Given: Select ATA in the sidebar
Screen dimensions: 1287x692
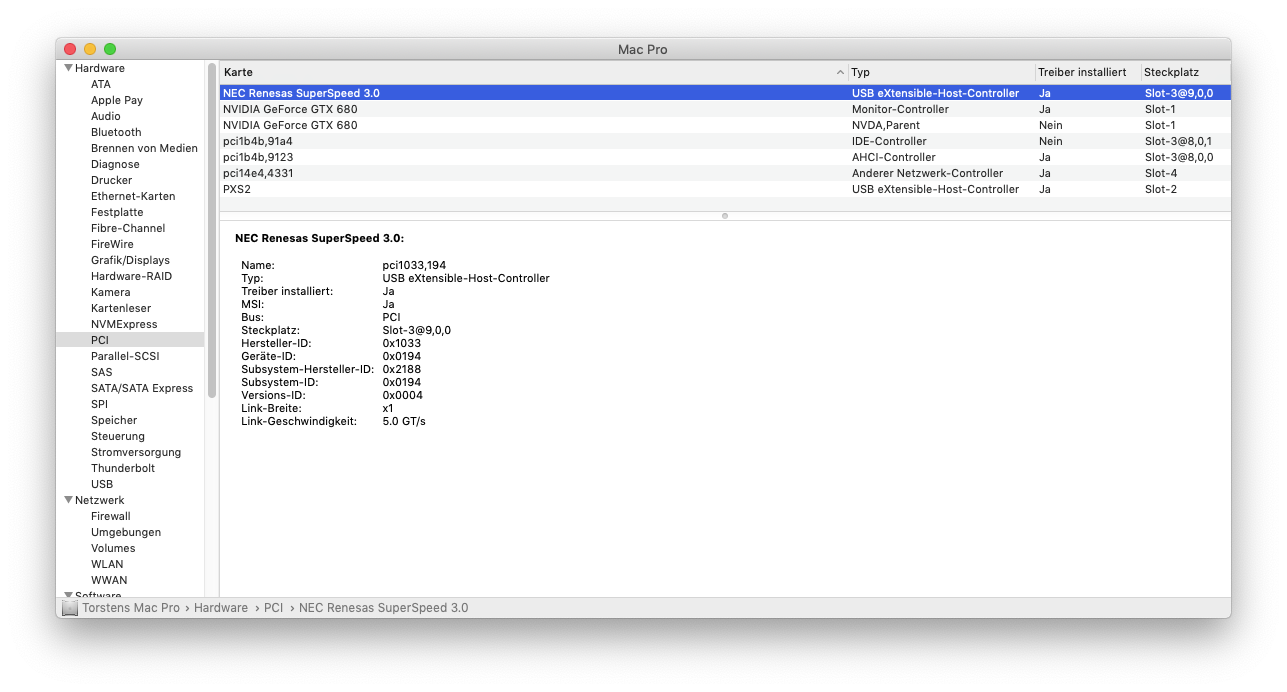Looking at the screenshot, I should coord(101,84).
